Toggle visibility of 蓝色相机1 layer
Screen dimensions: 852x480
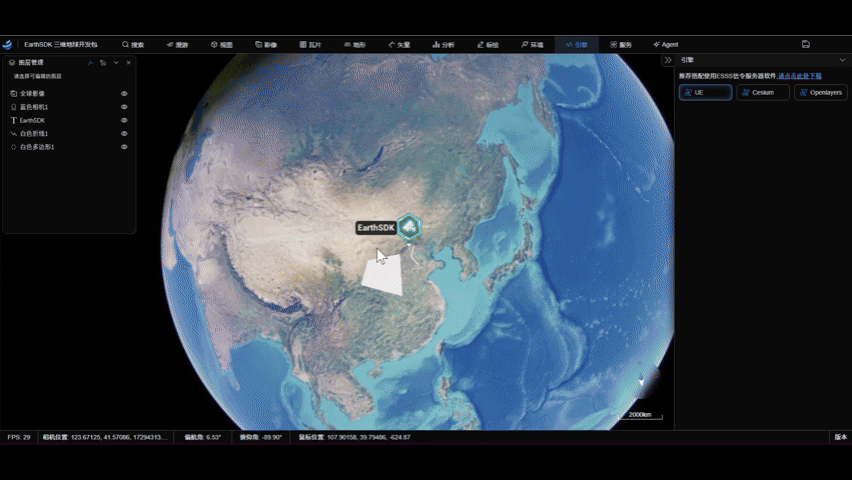[124, 107]
